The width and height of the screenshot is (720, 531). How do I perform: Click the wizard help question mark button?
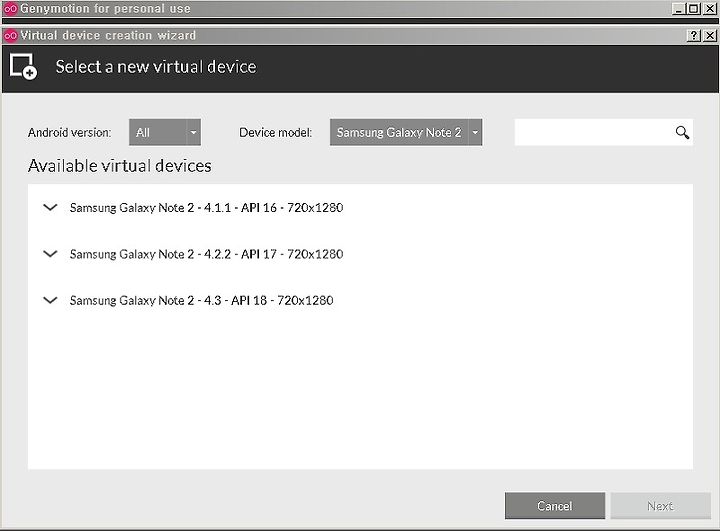pyautogui.click(x=694, y=35)
